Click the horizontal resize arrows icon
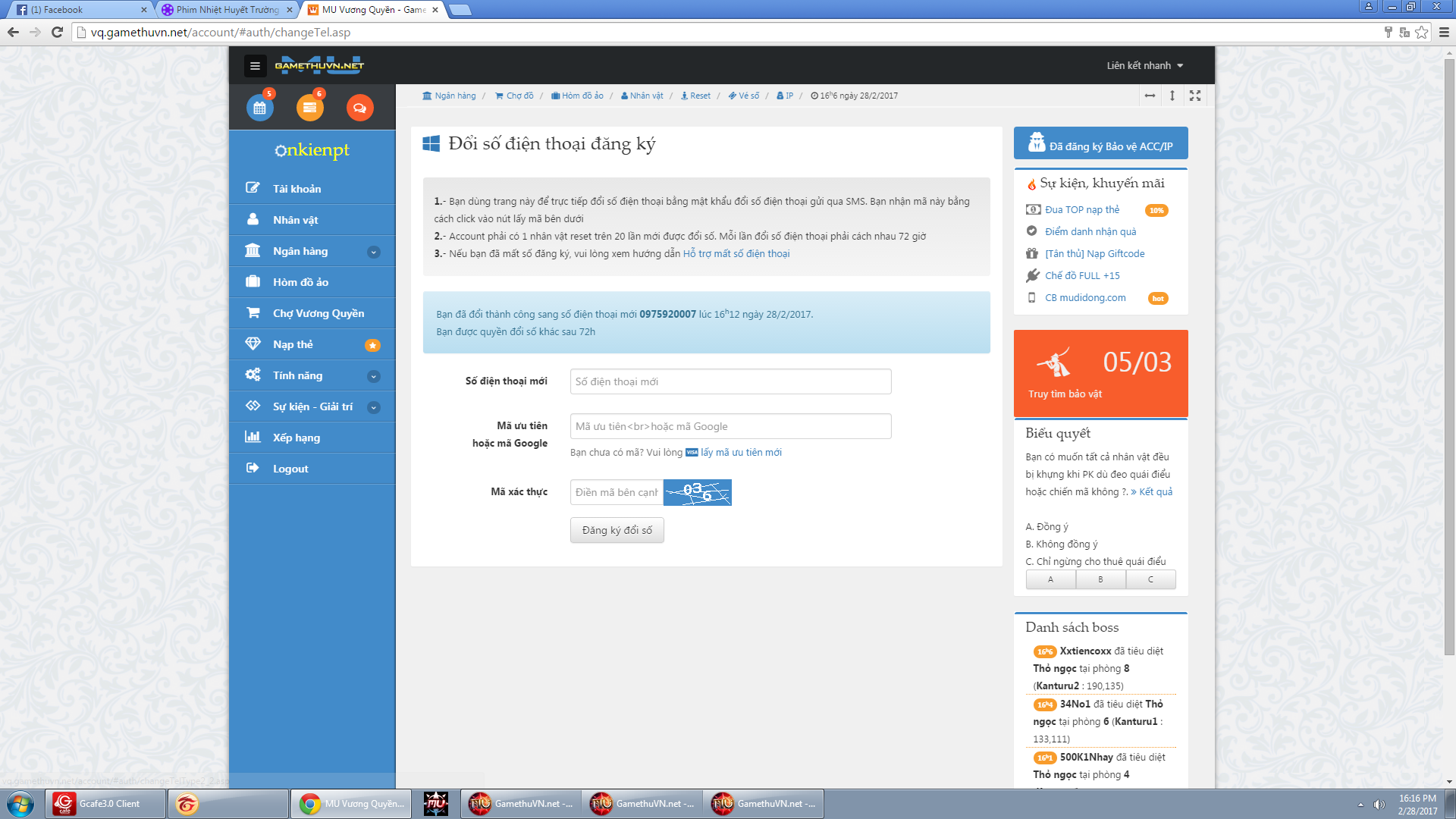Viewport: 1456px width, 819px height. pos(1150,96)
